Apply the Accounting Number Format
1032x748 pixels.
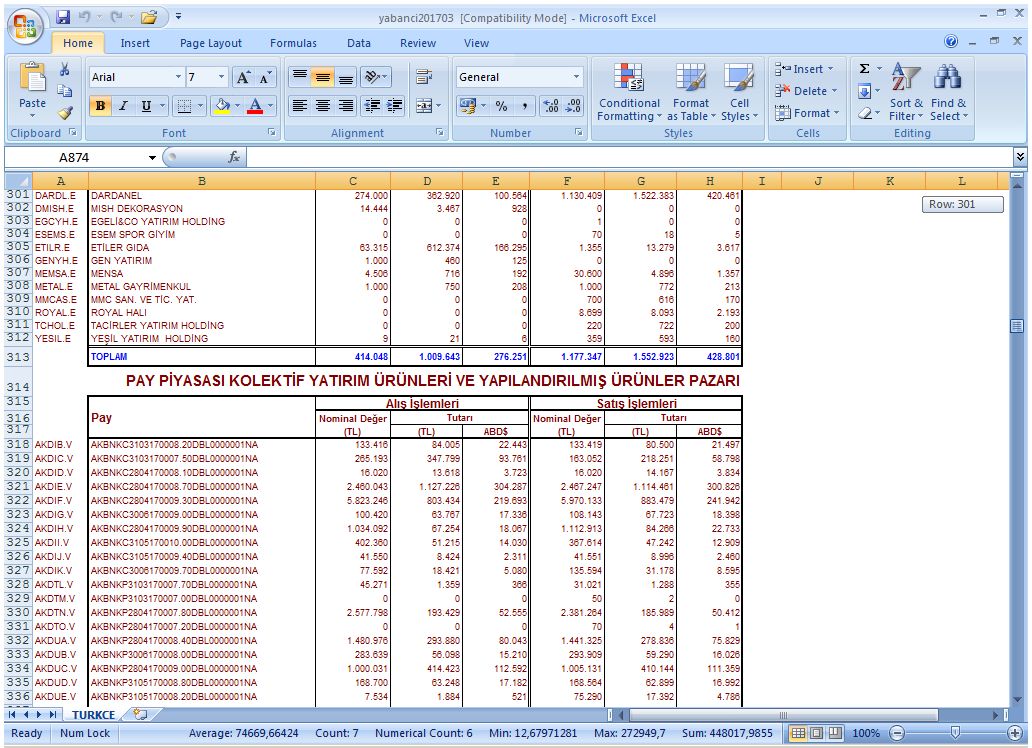click(468, 105)
